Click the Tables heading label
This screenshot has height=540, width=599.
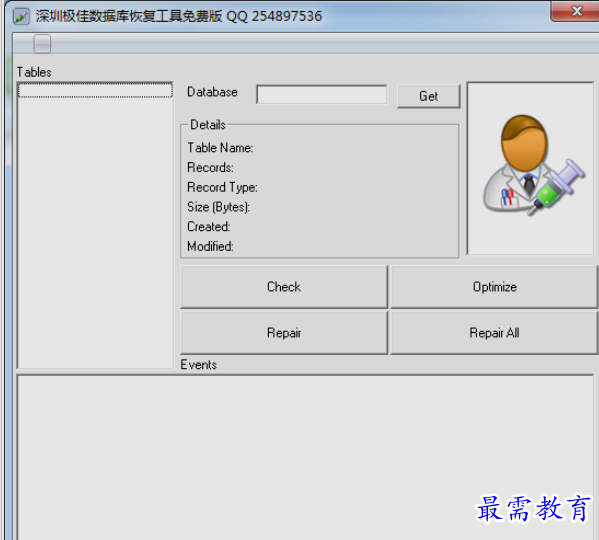coord(34,72)
